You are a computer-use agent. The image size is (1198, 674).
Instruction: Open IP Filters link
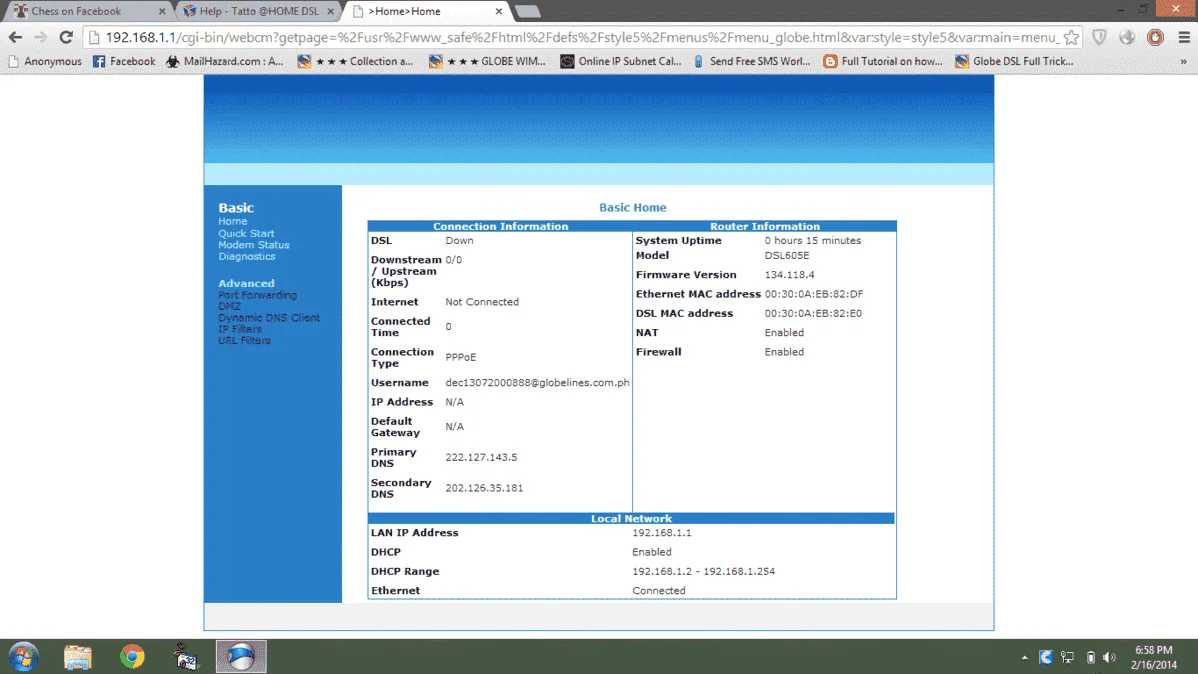(x=240, y=329)
